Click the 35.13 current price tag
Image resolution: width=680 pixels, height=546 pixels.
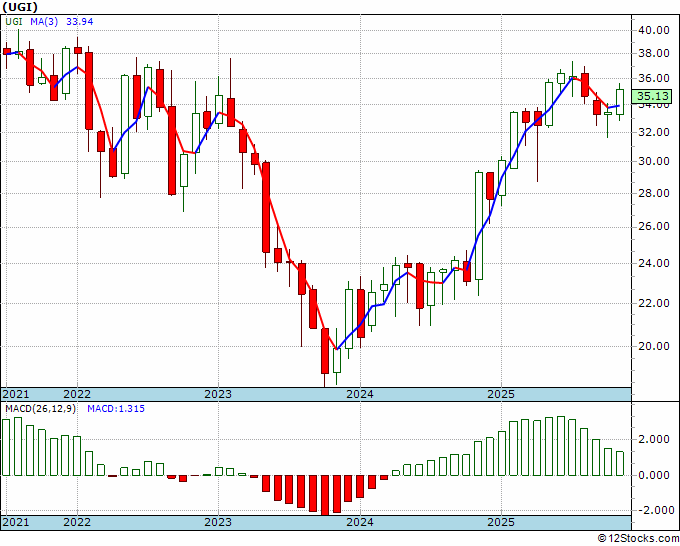click(x=651, y=96)
